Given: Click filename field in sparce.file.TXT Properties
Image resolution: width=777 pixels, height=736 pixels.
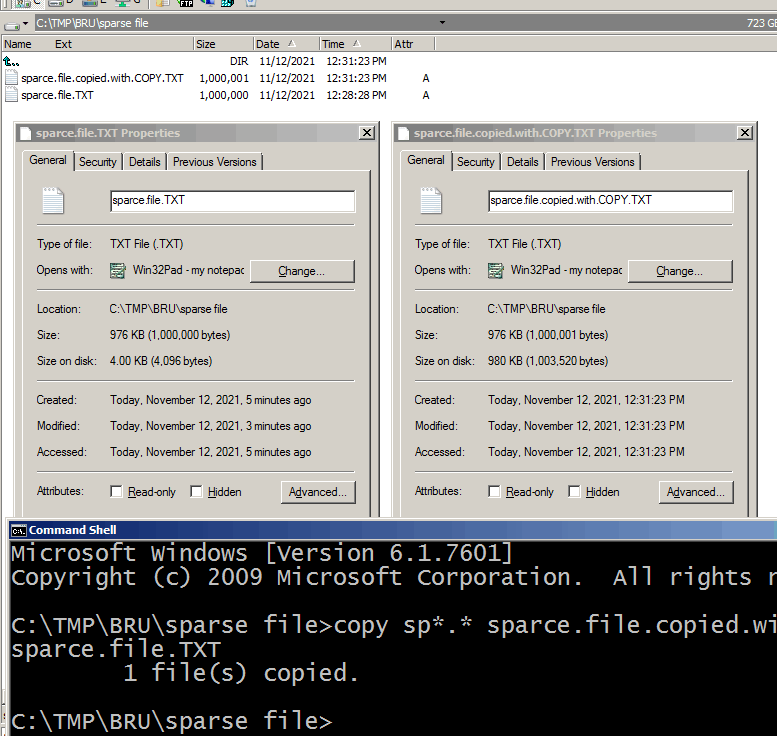Looking at the screenshot, I should (x=232, y=201).
